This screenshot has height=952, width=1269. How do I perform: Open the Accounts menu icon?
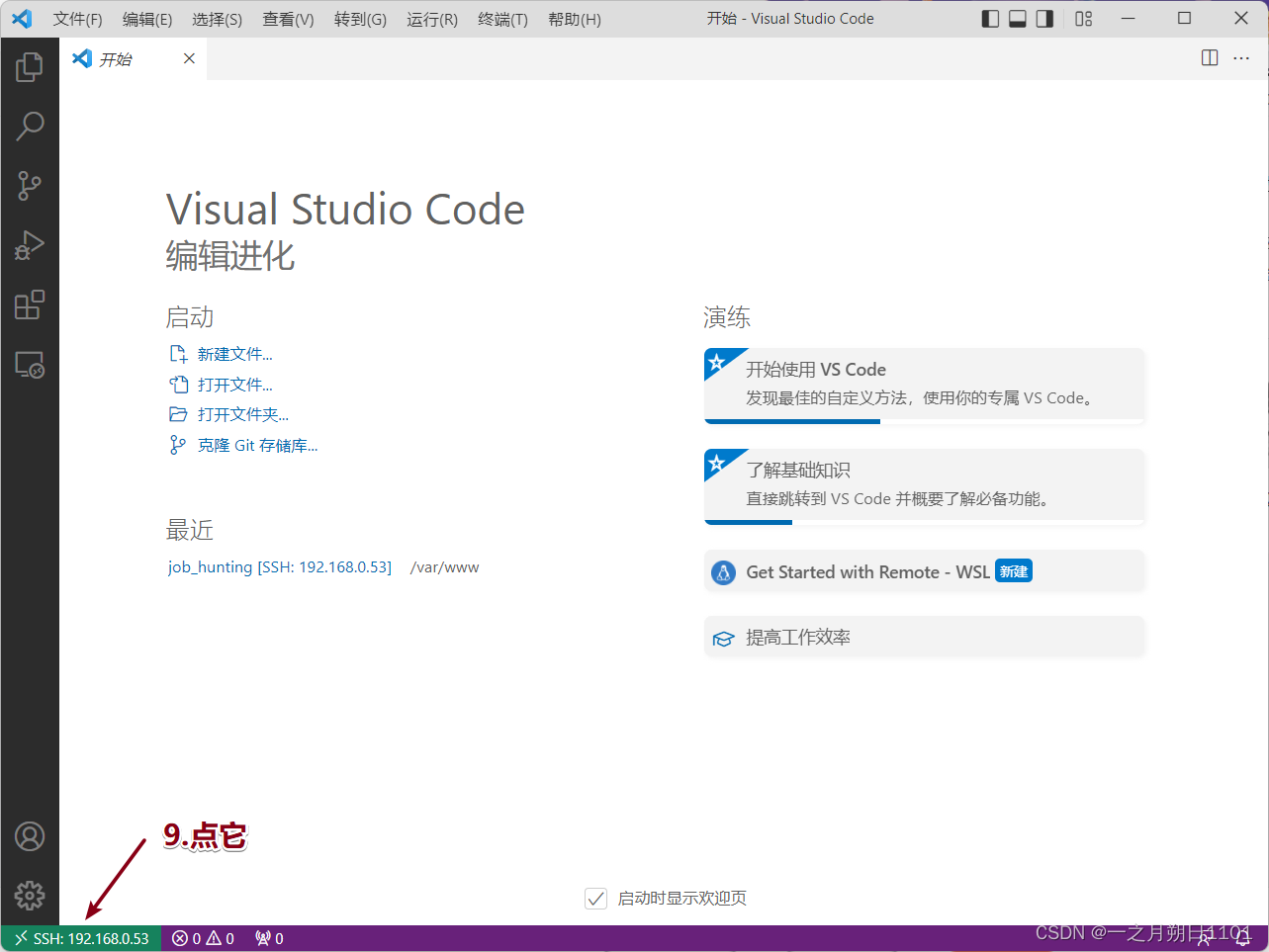click(x=30, y=836)
